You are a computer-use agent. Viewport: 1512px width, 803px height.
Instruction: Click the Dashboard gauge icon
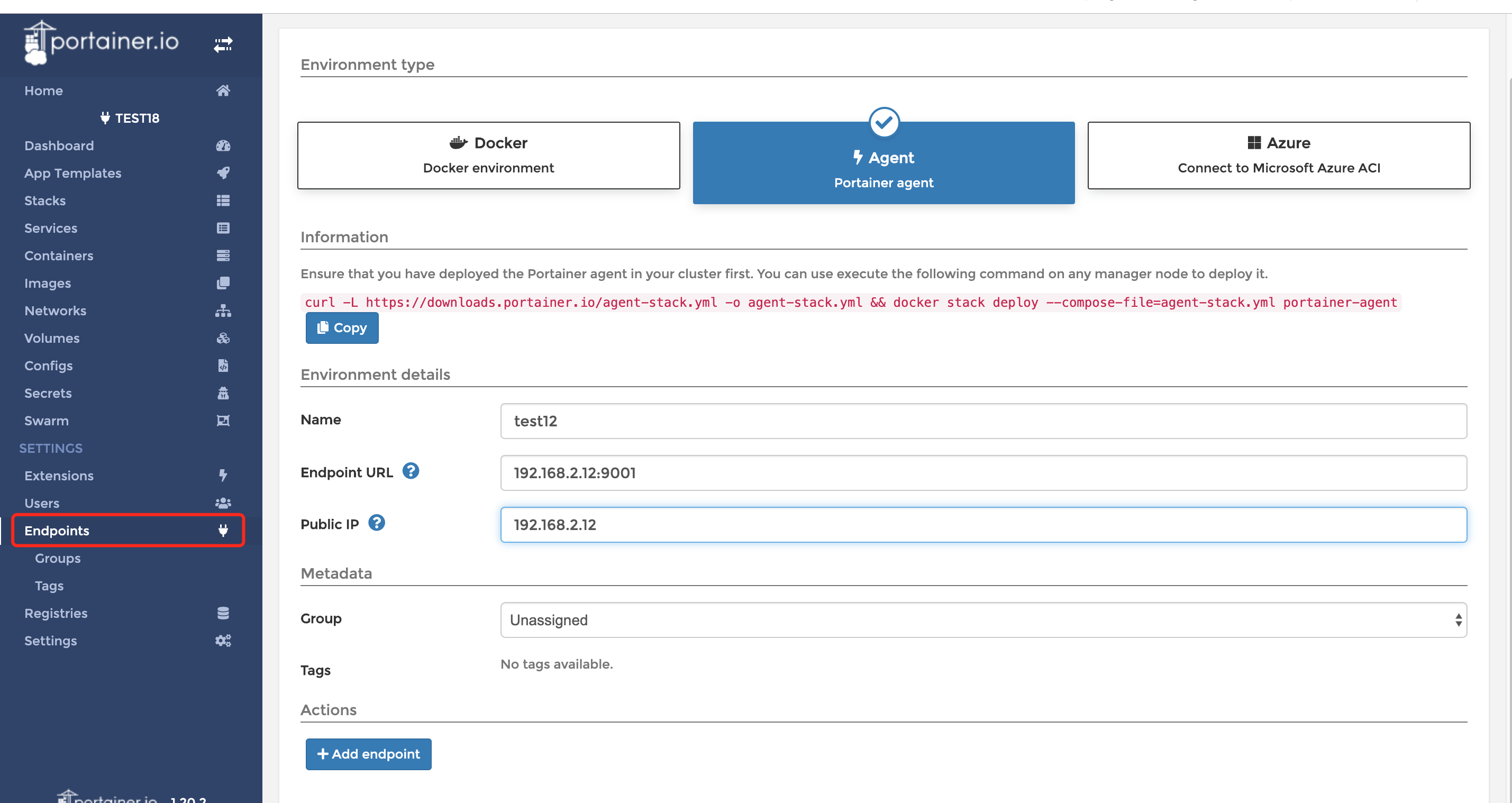point(223,145)
